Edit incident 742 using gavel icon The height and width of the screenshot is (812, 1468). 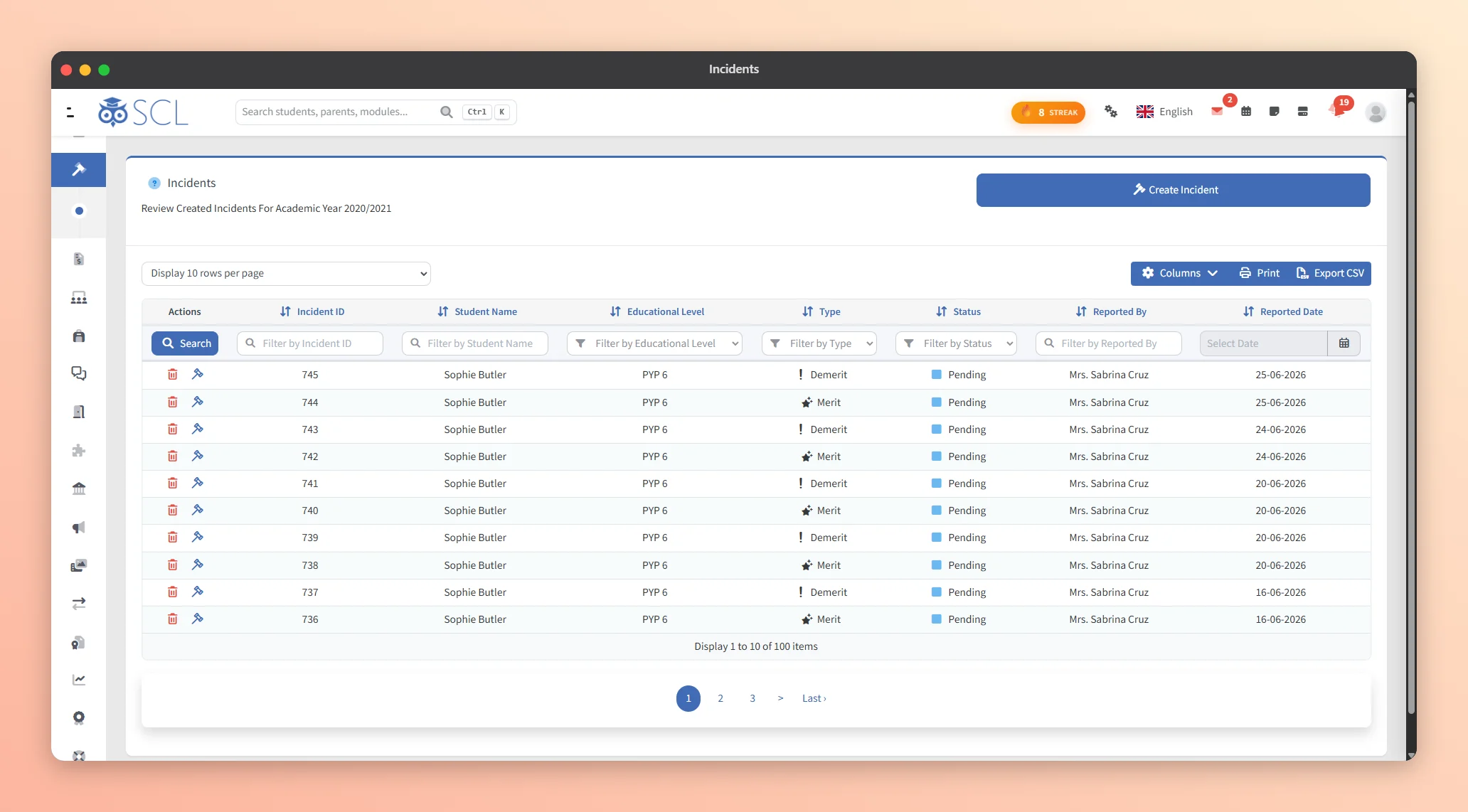coord(198,456)
